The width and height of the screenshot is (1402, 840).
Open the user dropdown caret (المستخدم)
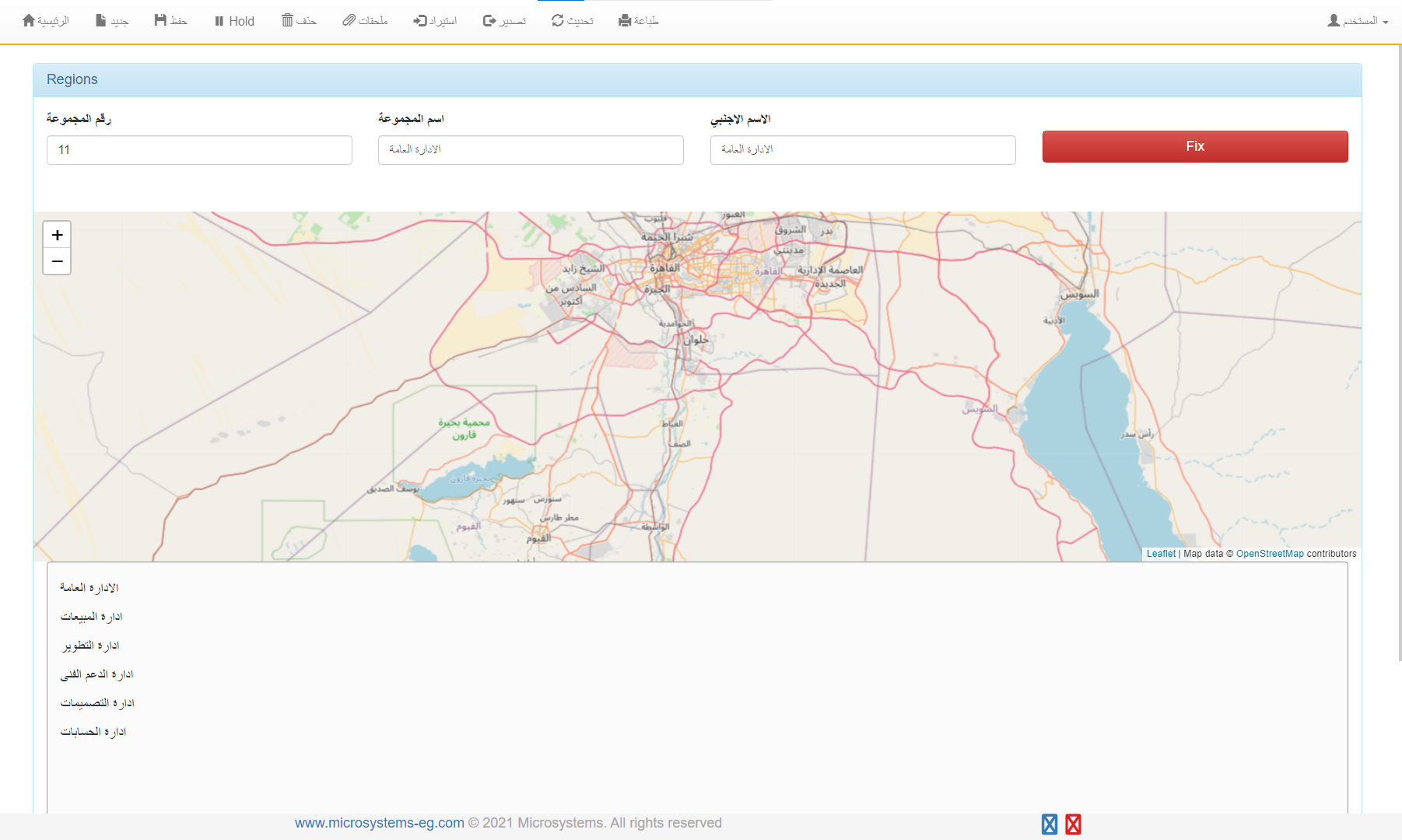pos(1386,22)
